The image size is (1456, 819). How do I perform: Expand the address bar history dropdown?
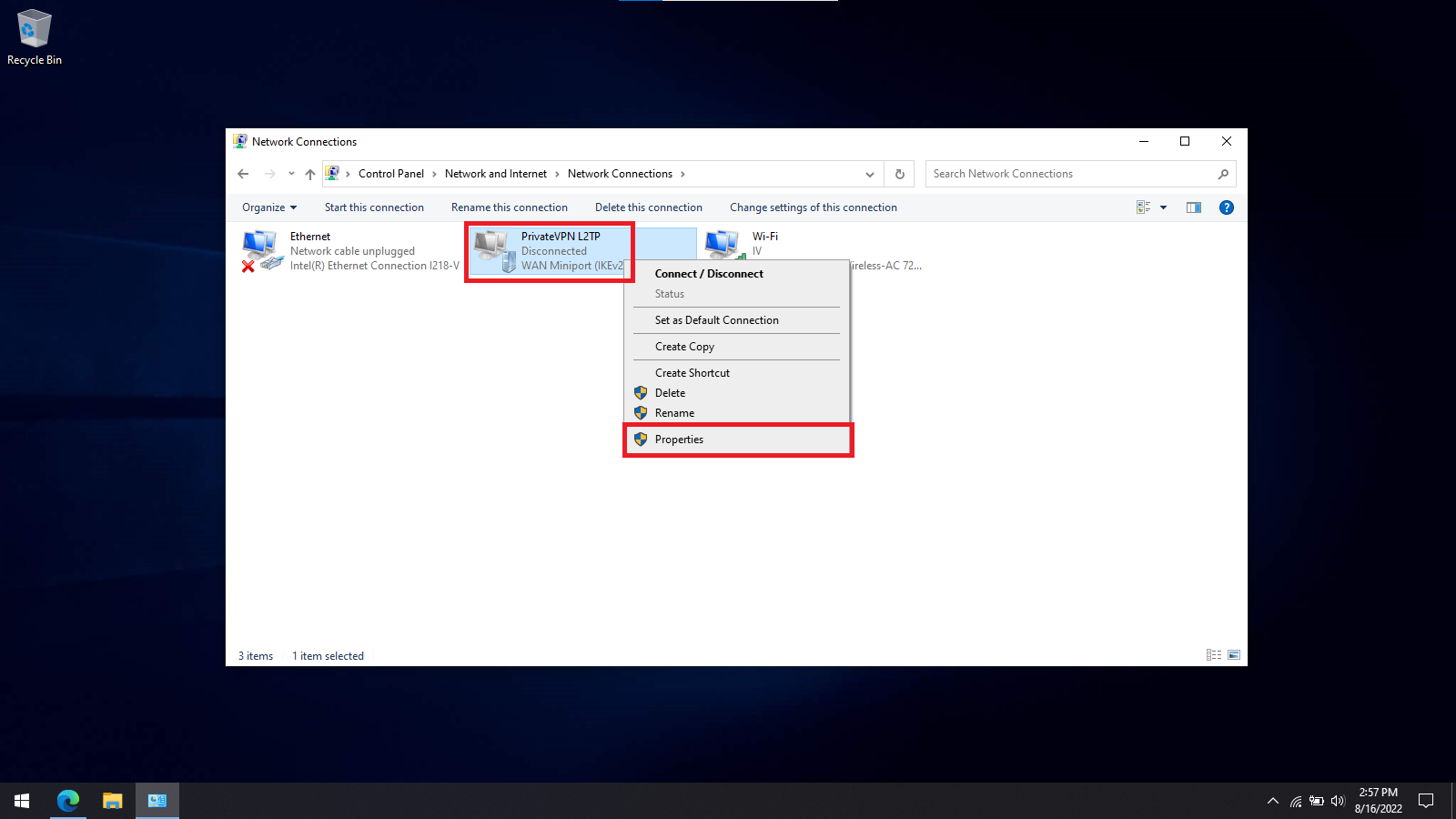click(x=869, y=174)
